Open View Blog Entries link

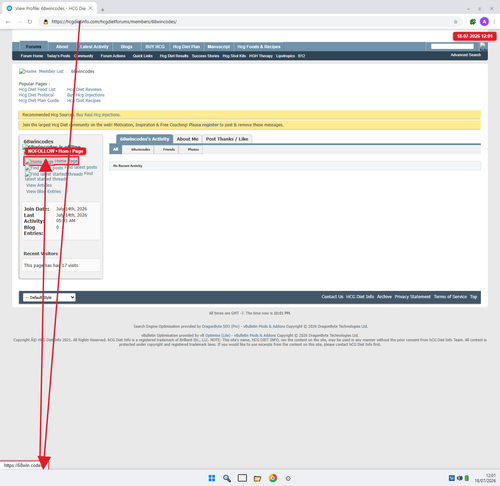[44, 191]
